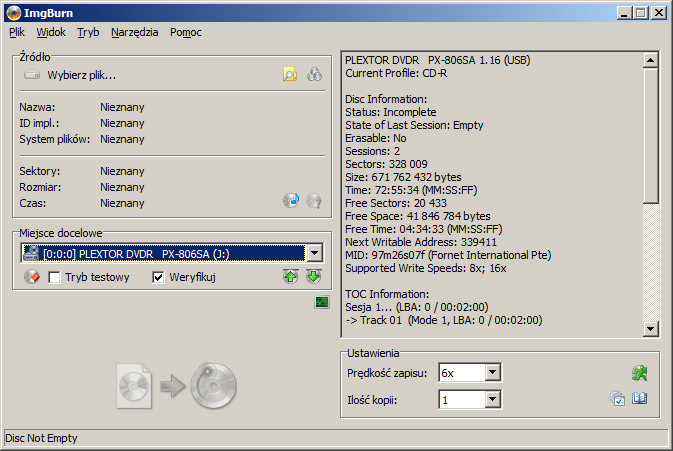Click the small drive icon beside Wybierz plik
This screenshot has width=673, height=451.
32,76
